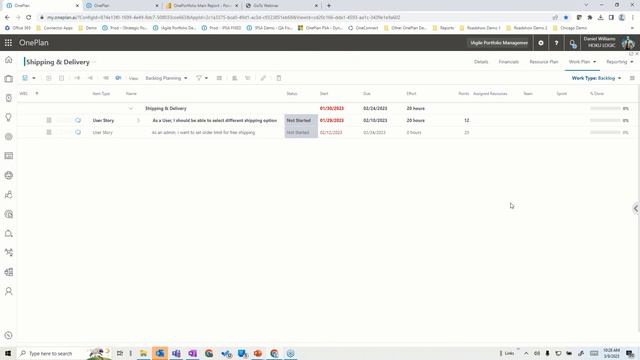The image size is (640, 360).
Task: Click Daniel Williams profile avatar
Action: coord(628,42)
